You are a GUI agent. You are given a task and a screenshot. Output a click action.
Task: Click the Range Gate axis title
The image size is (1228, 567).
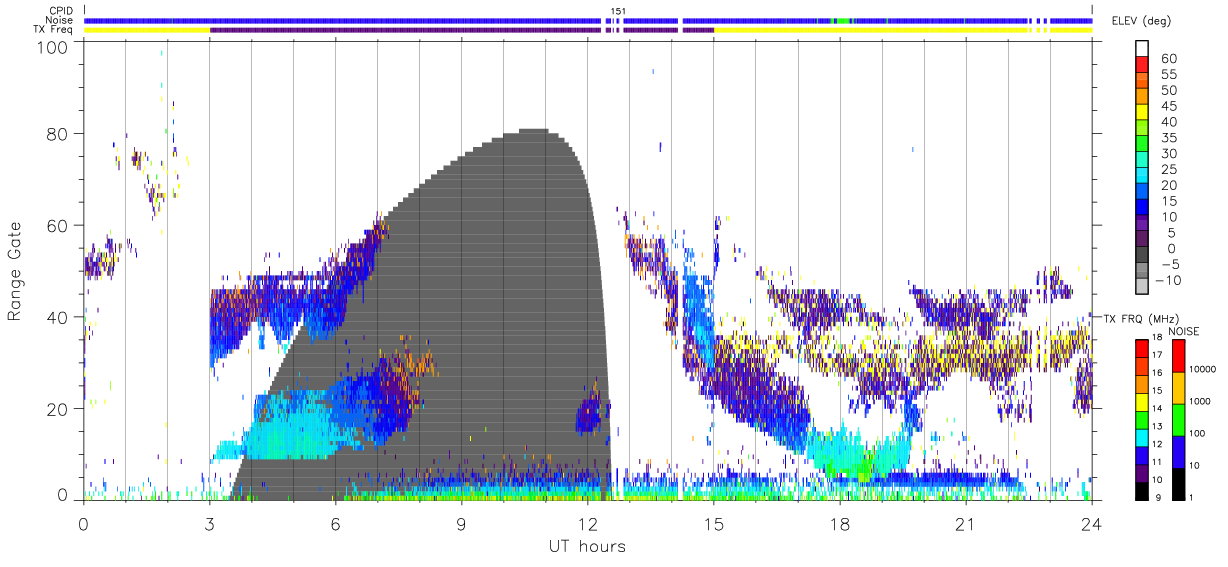pos(15,272)
